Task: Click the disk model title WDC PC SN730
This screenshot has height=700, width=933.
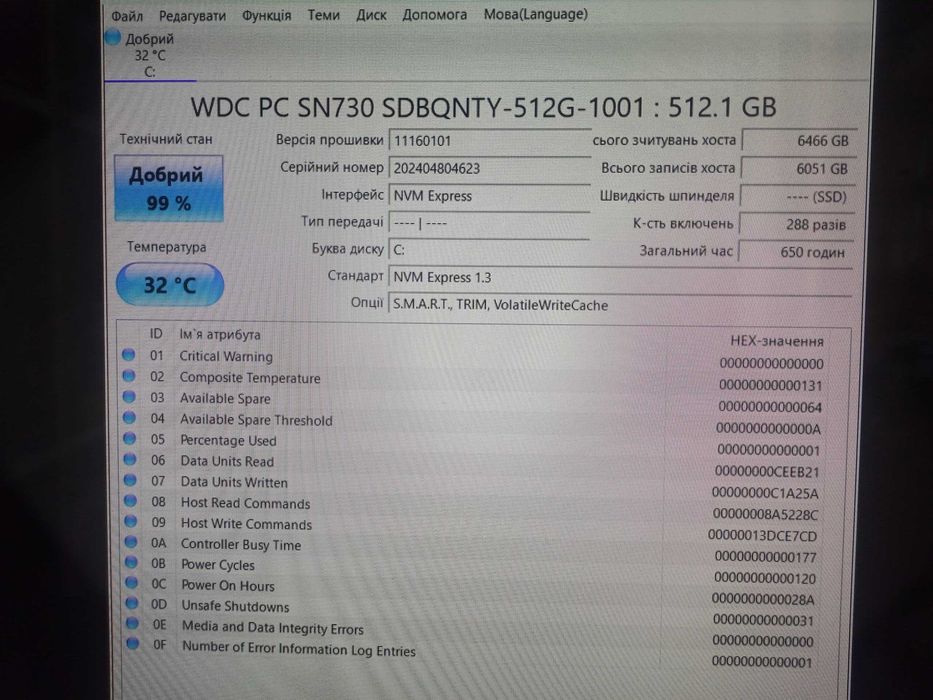Action: 483,108
